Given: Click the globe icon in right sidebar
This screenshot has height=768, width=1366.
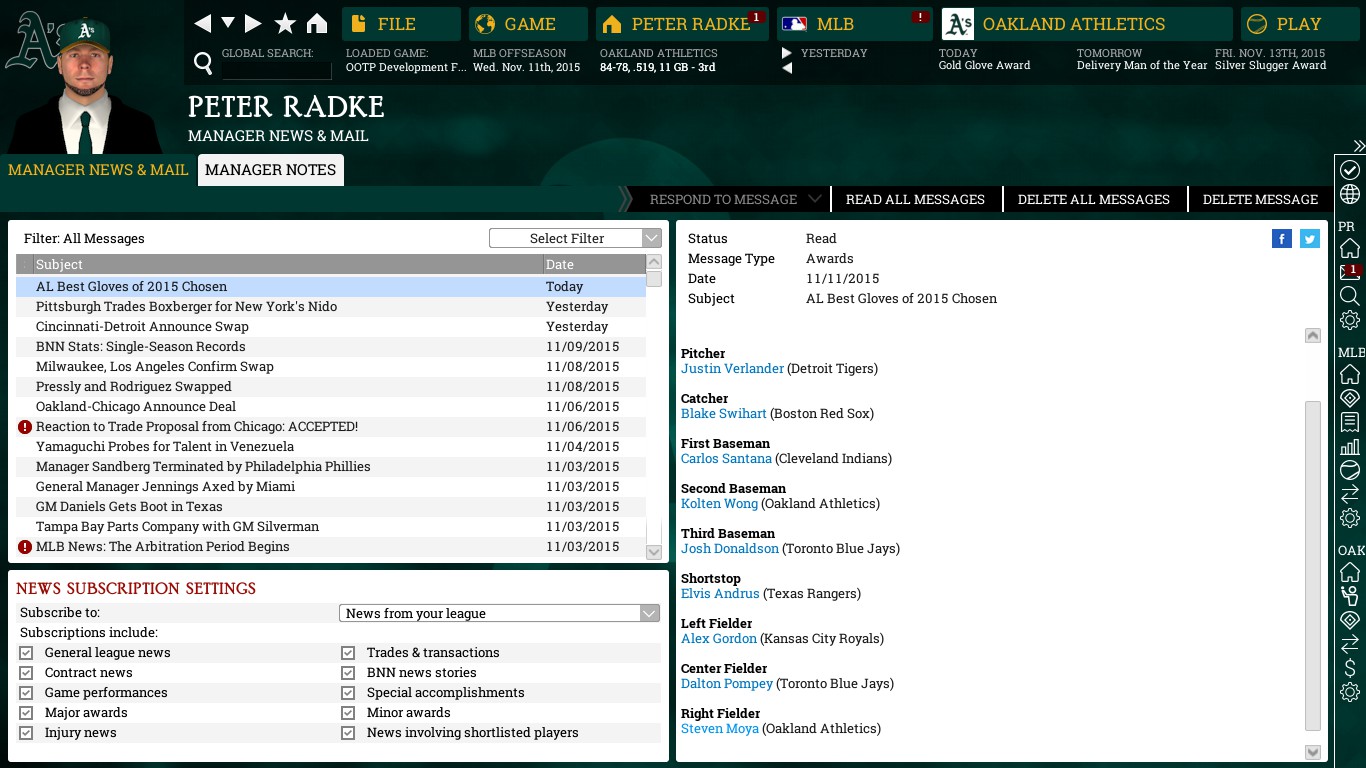Looking at the screenshot, I should point(1350,194).
